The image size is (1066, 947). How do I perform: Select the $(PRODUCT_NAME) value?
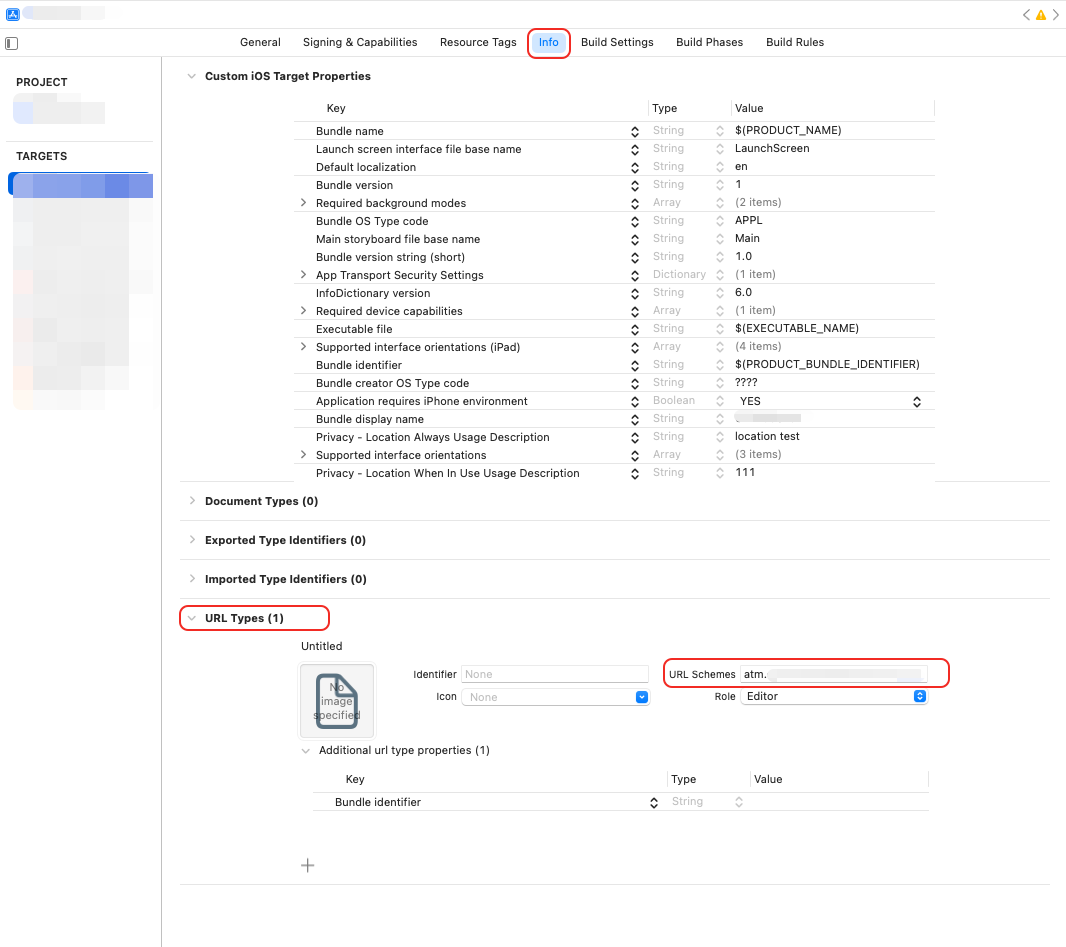(x=788, y=131)
